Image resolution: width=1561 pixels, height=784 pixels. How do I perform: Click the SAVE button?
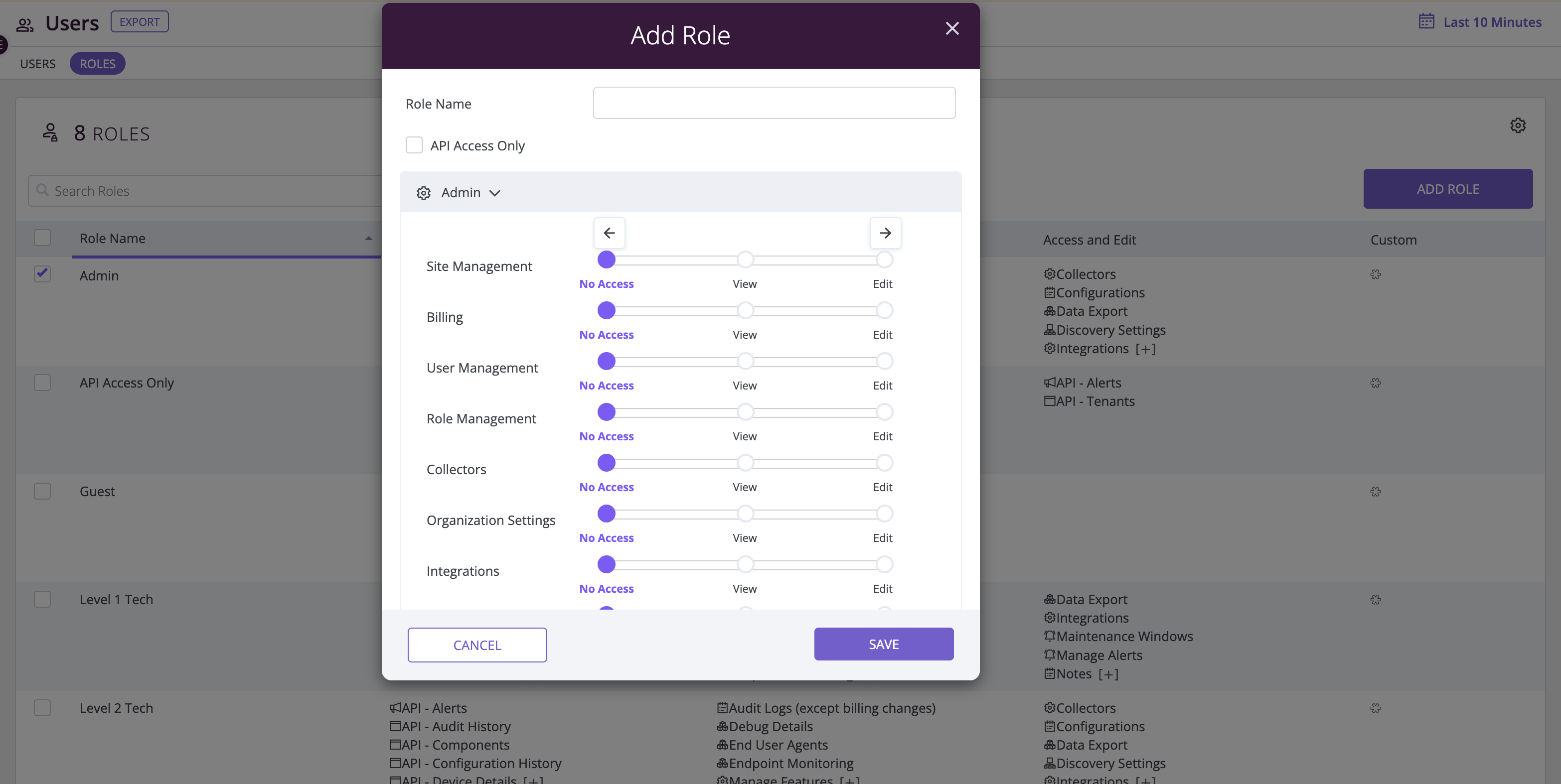(884, 644)
